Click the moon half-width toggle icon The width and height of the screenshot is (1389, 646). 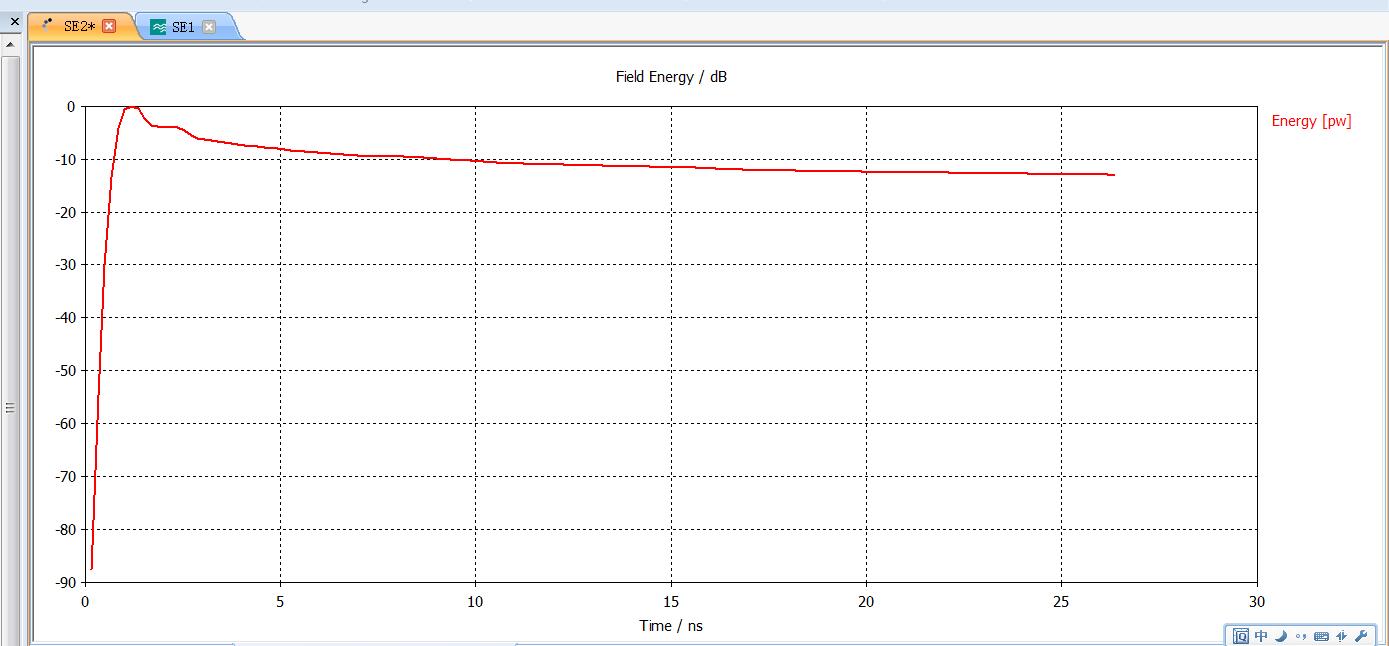(x=1281, y=636)
